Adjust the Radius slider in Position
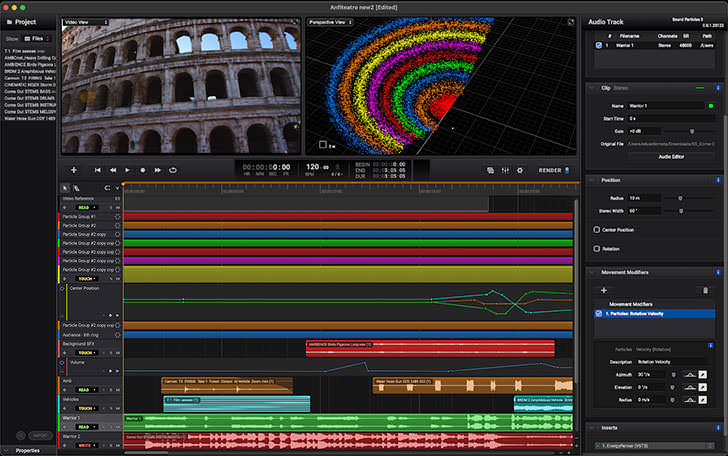The width and height of the screenshot is (728, 456). point(680,198)
